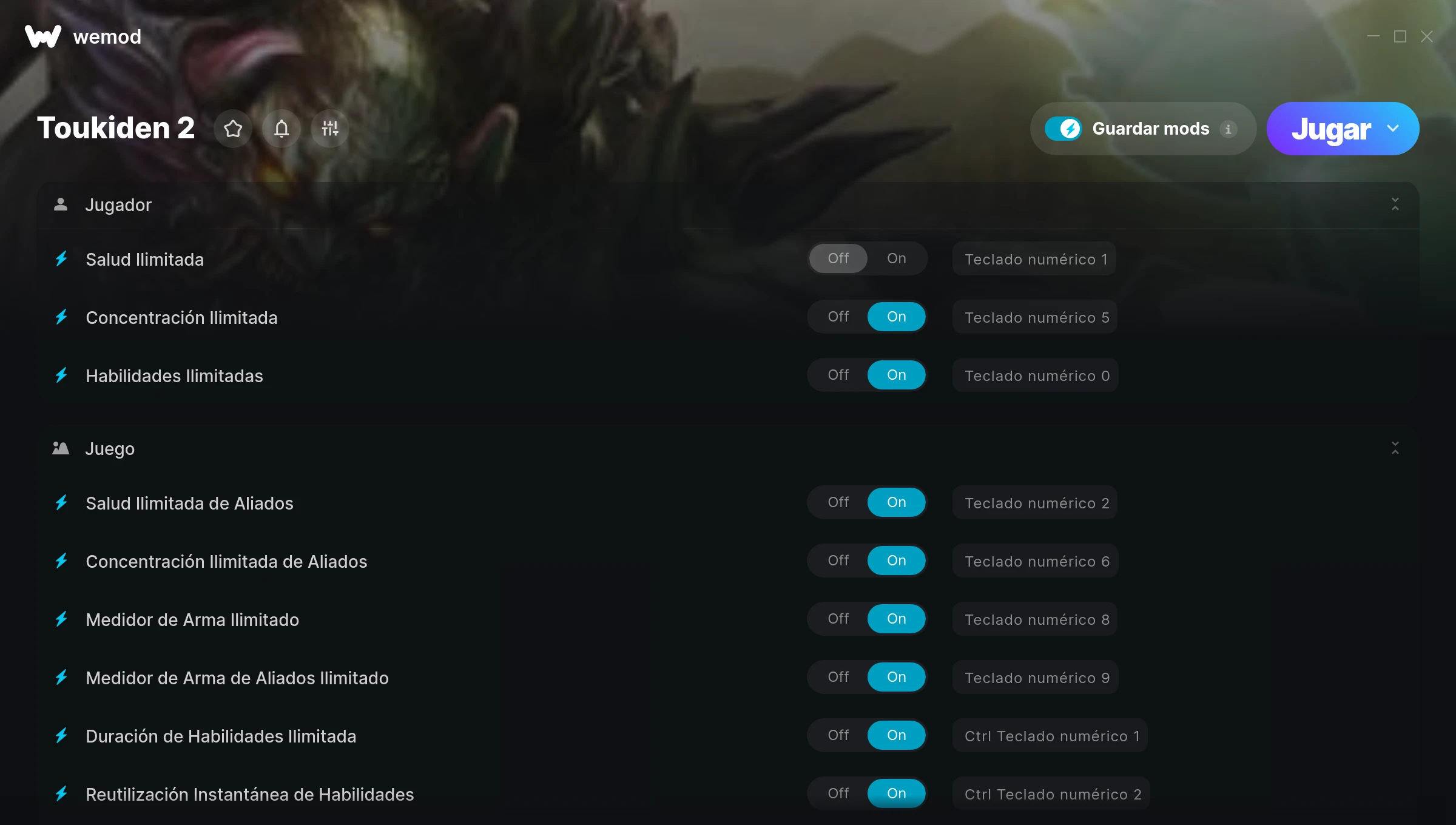Turn Off Concentración Ilimitada
The width and height of the screenshot is (1456, 825).
(x=838, y=317)
